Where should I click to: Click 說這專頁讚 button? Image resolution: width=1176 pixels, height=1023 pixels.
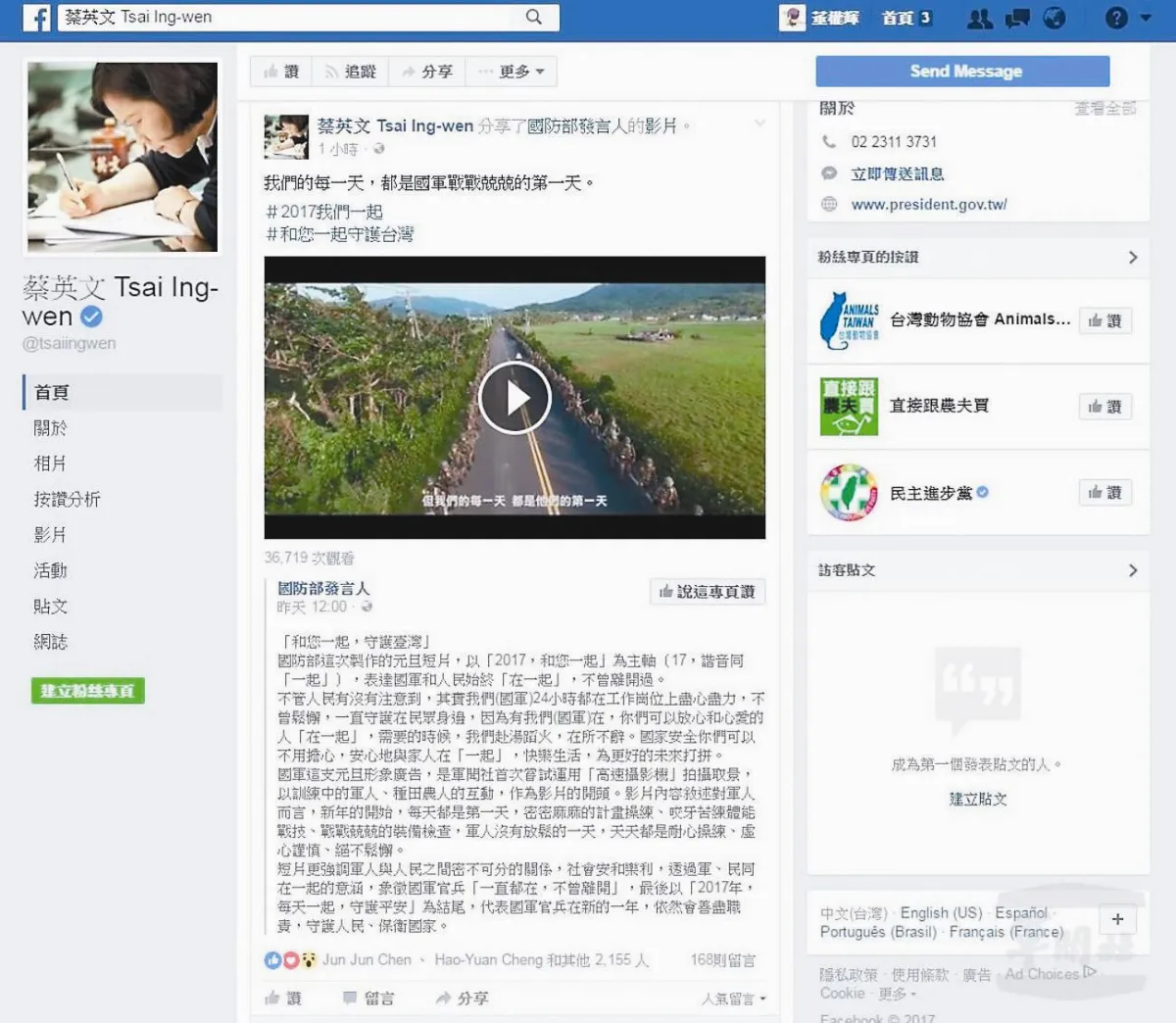(707, 592)
